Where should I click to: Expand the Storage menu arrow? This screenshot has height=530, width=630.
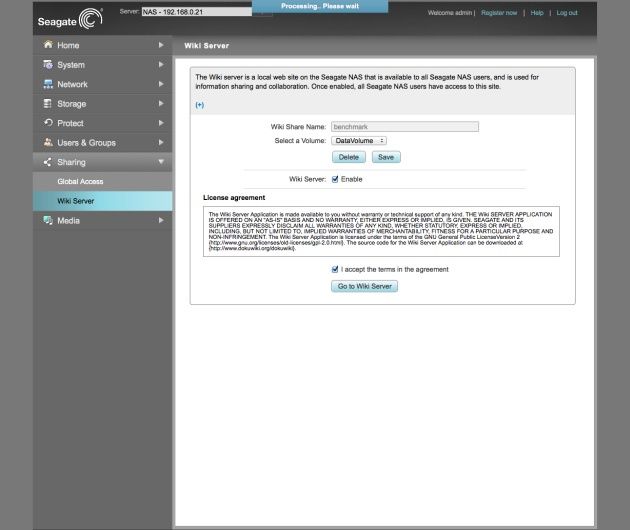(161, 103)
